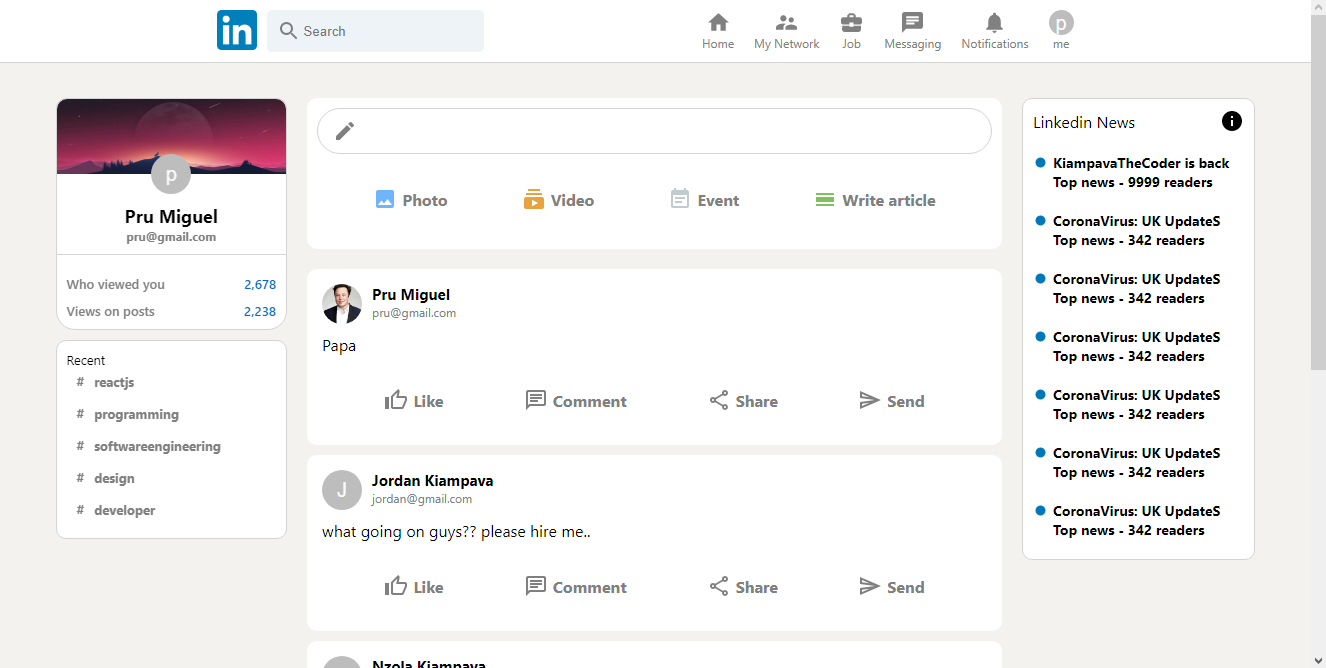
Task: Click the info icon on Linkedin News
Action: point(1231,120)
